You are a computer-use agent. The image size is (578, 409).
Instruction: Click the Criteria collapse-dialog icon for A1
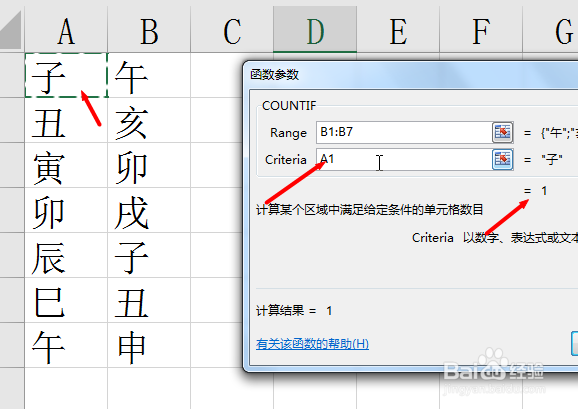[x=503, y=159]
